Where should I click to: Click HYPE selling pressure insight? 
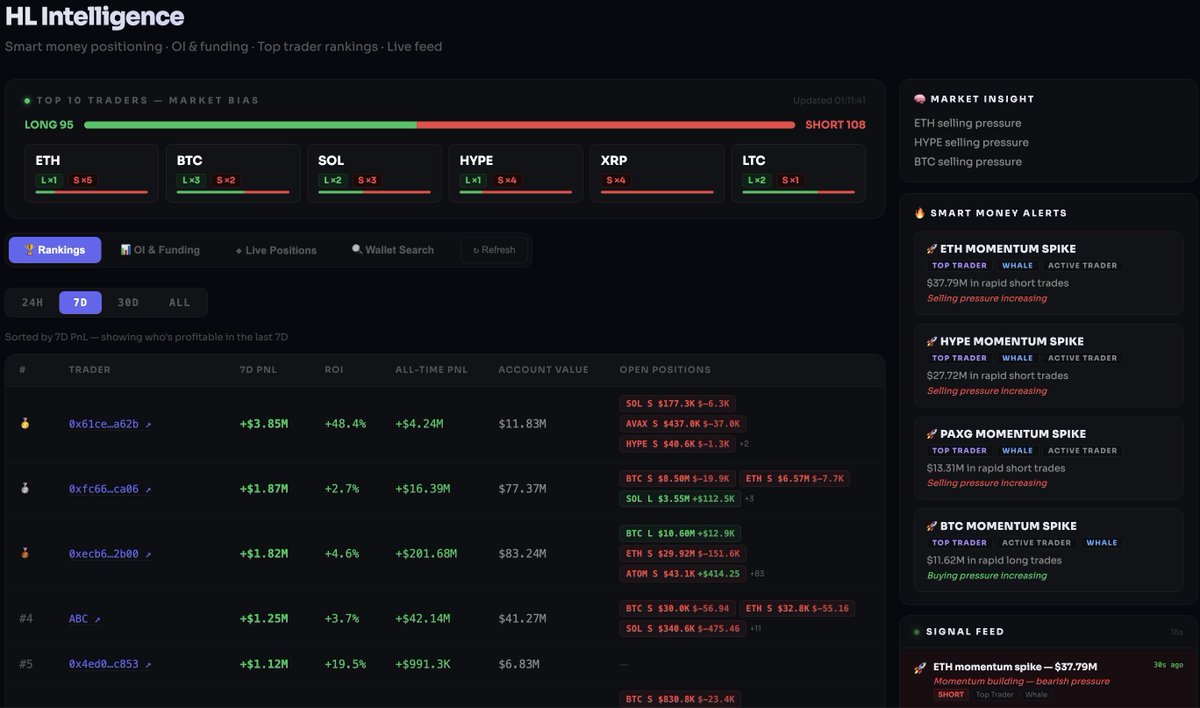pyautogui.click(x=971, y=142)
